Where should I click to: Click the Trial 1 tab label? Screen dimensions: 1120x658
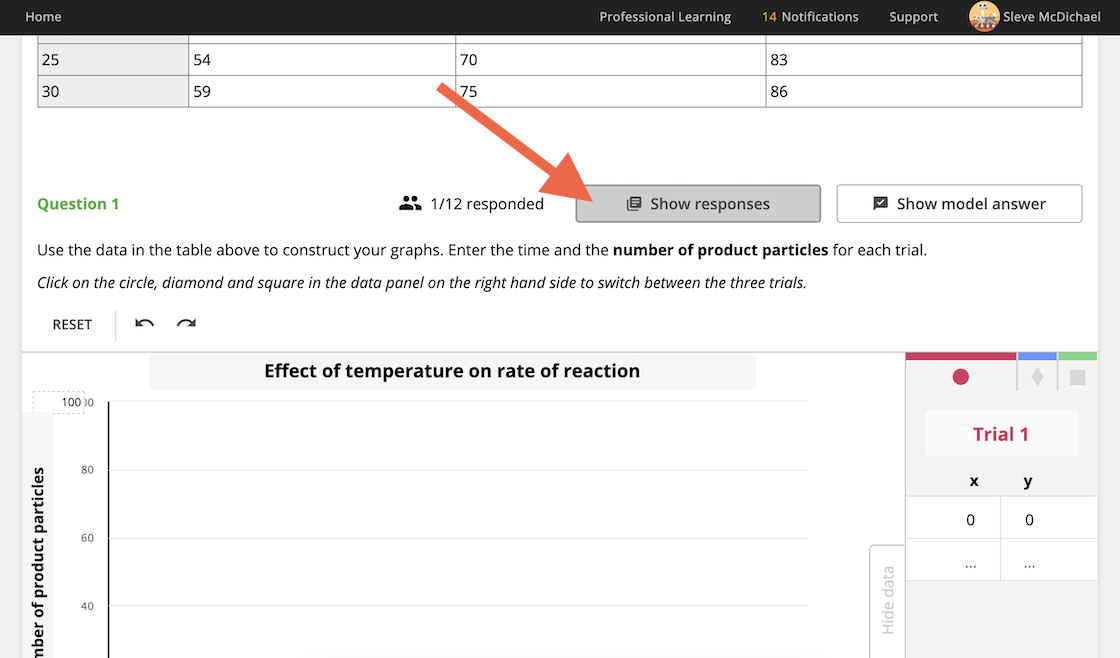pos(1001,433)
